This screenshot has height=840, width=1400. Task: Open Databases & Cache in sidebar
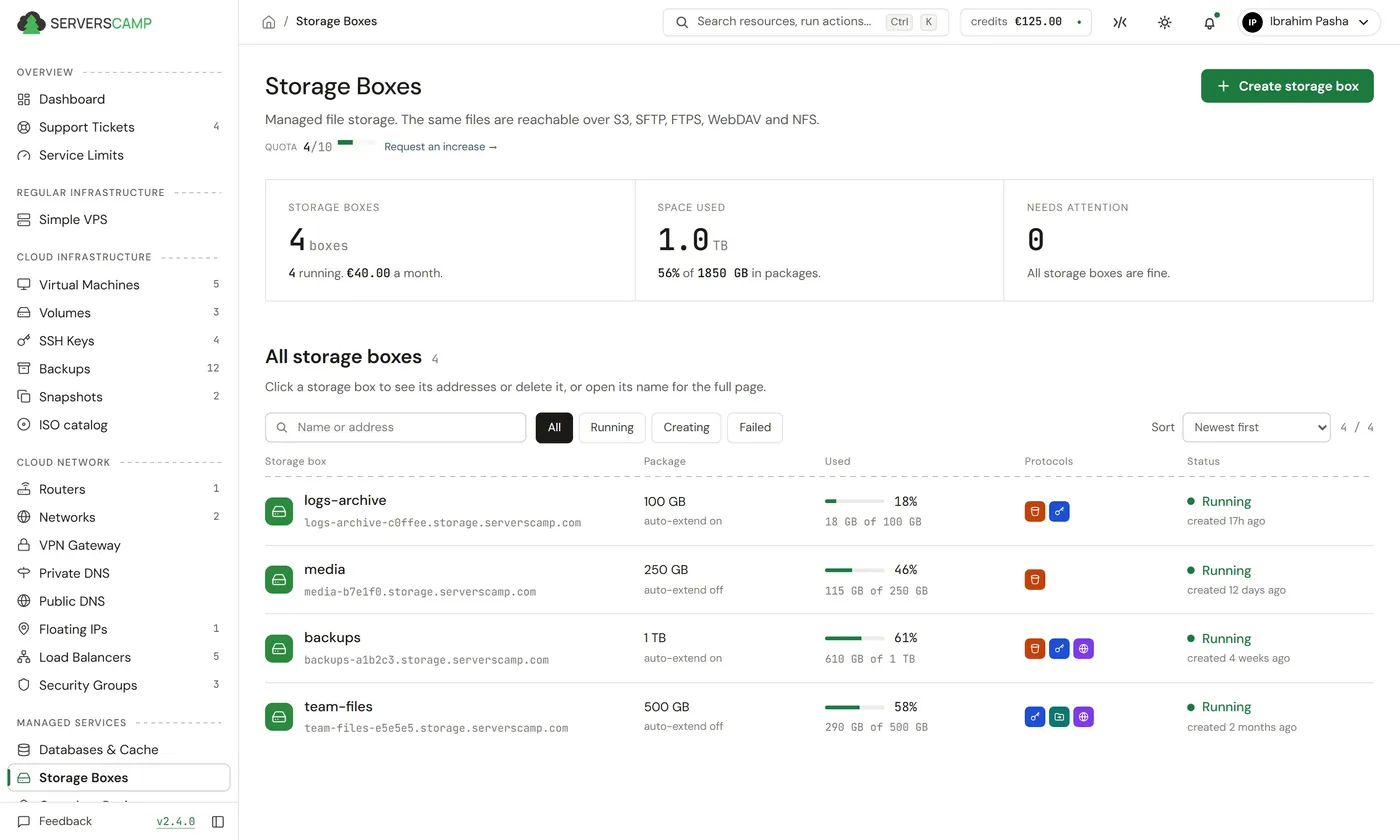point(119,750)
